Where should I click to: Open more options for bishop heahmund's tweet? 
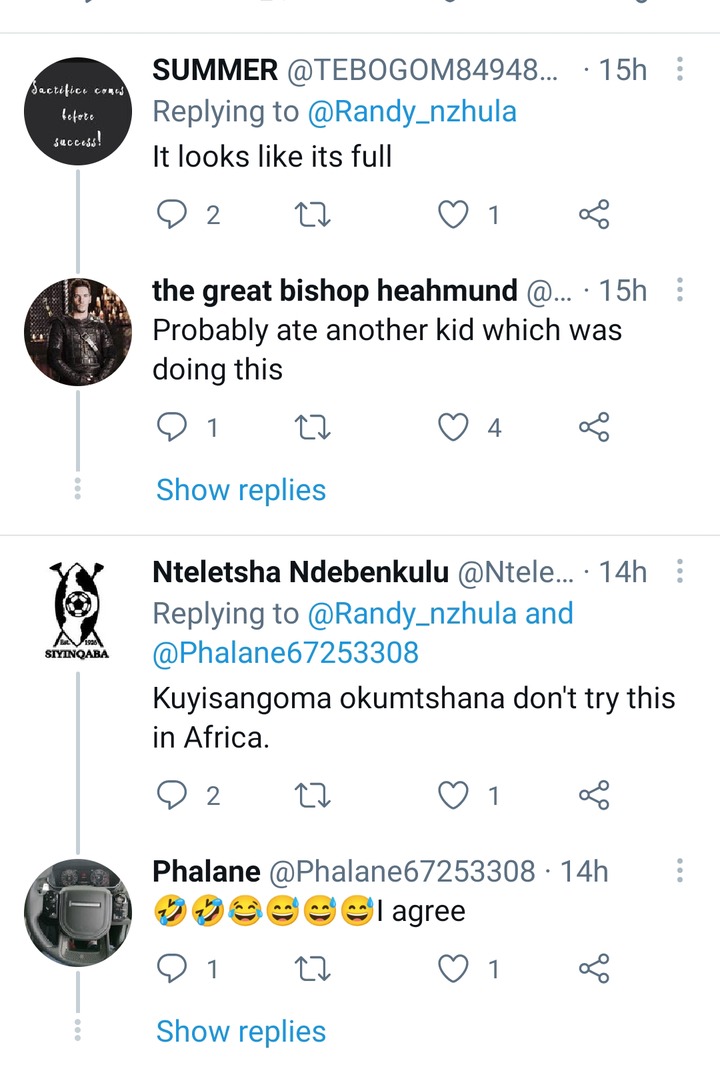click(x=679, y=290)
